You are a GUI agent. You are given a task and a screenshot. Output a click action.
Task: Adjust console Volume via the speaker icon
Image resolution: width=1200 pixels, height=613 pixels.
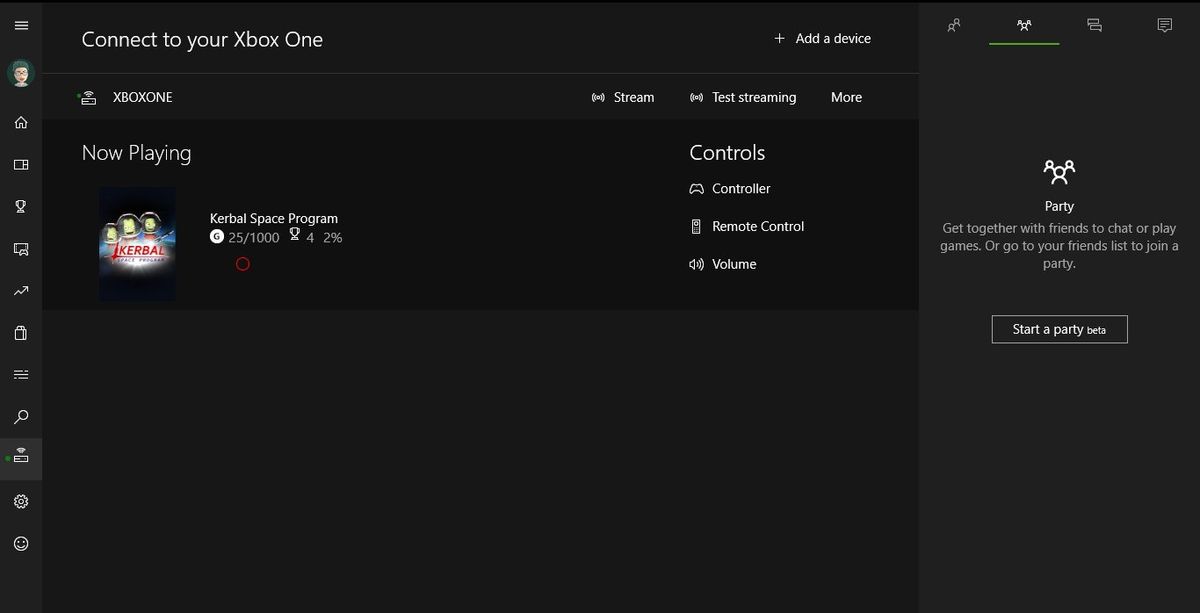pyautogui.click(x=723, y=263)
